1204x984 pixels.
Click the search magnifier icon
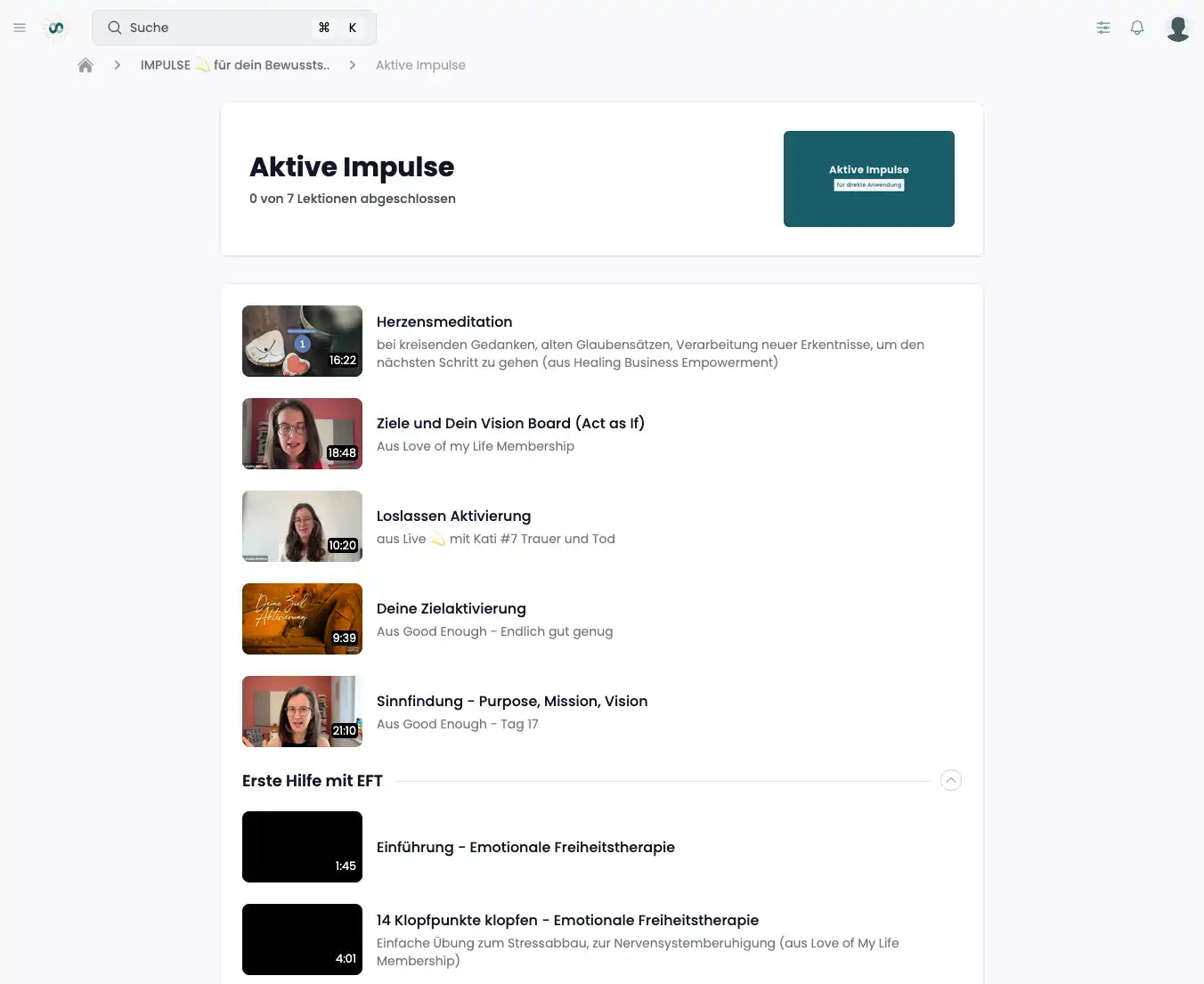pyautogui.click(x=115, y=28)
